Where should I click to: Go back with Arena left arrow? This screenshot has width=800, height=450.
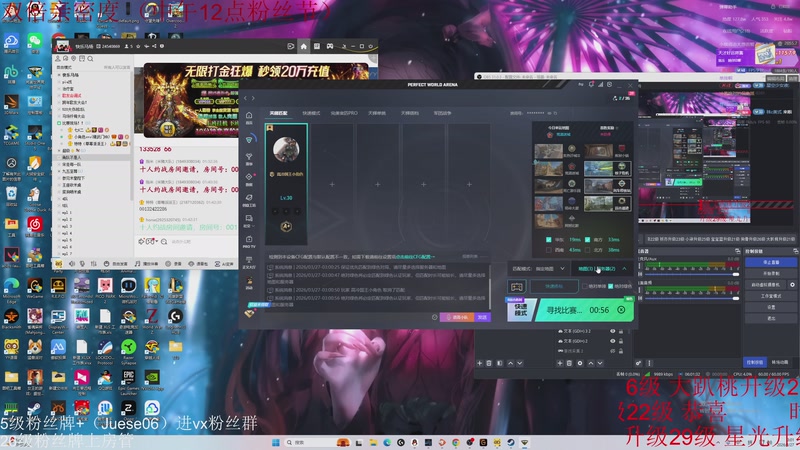tap(245, 97)
